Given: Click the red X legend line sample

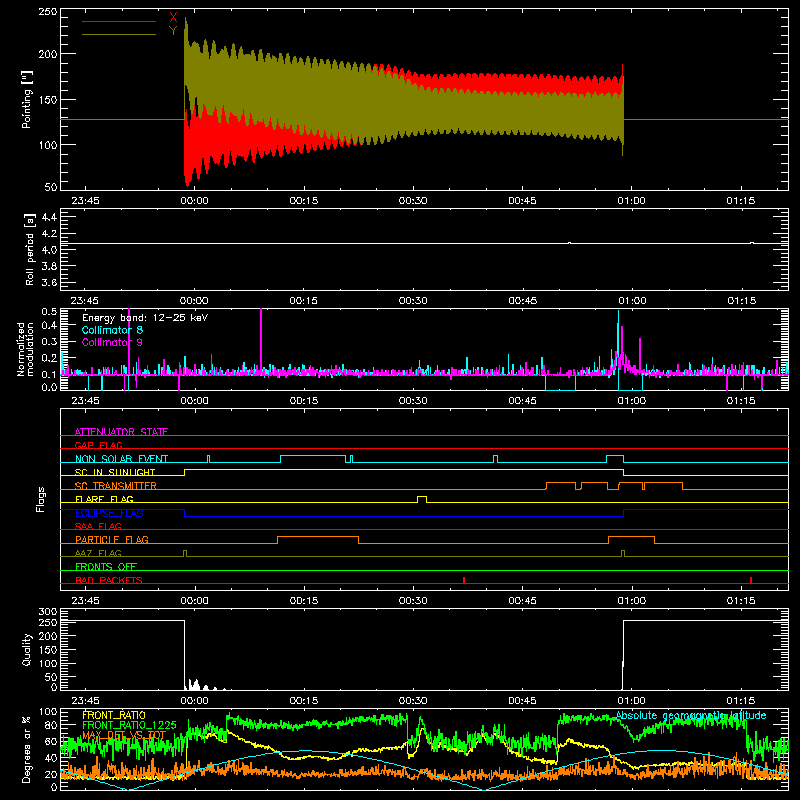Looking at the screenshot, I should [119, 21].
